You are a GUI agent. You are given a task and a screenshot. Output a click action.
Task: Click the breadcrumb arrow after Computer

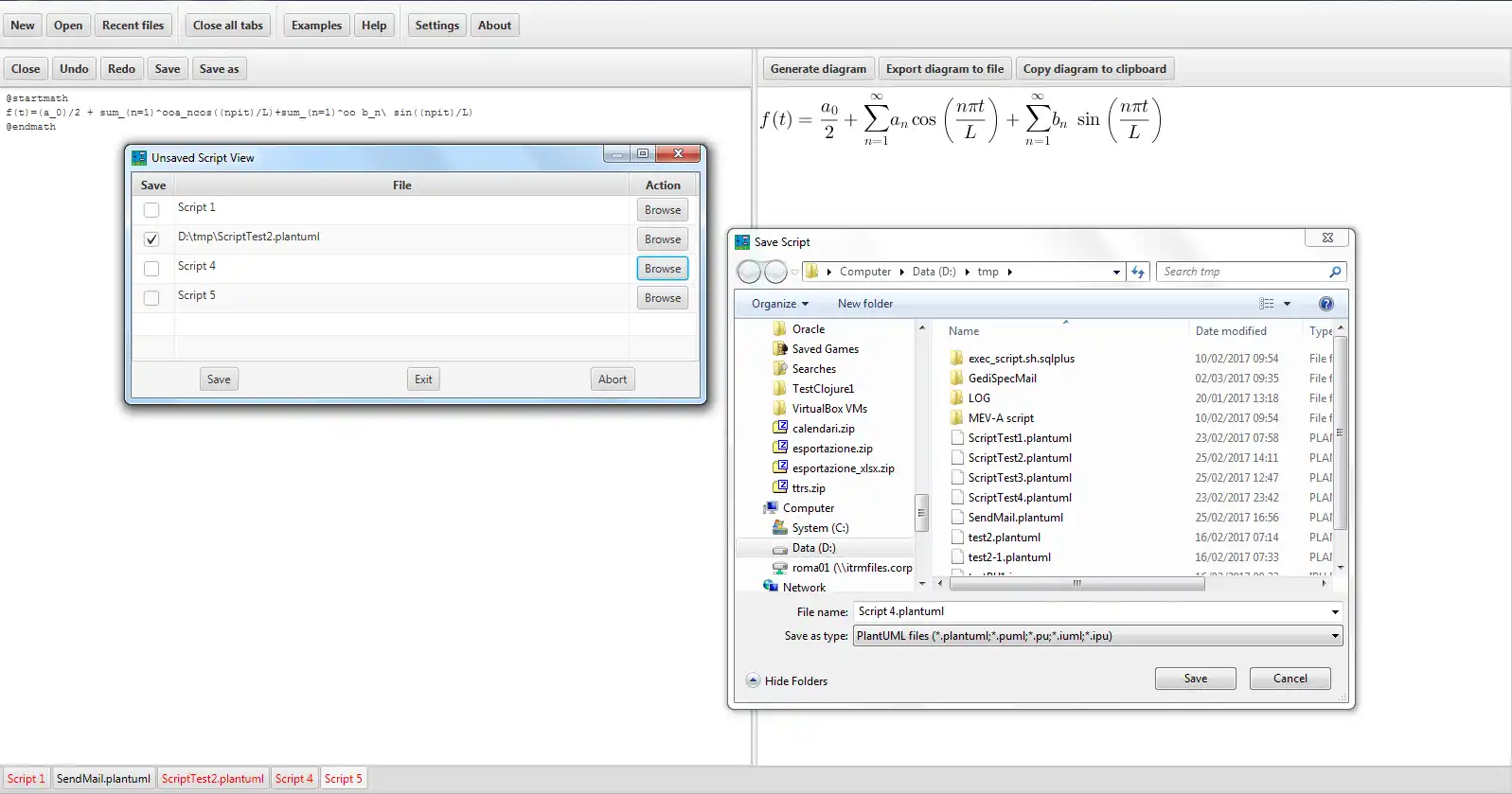(x=901, y=272)
